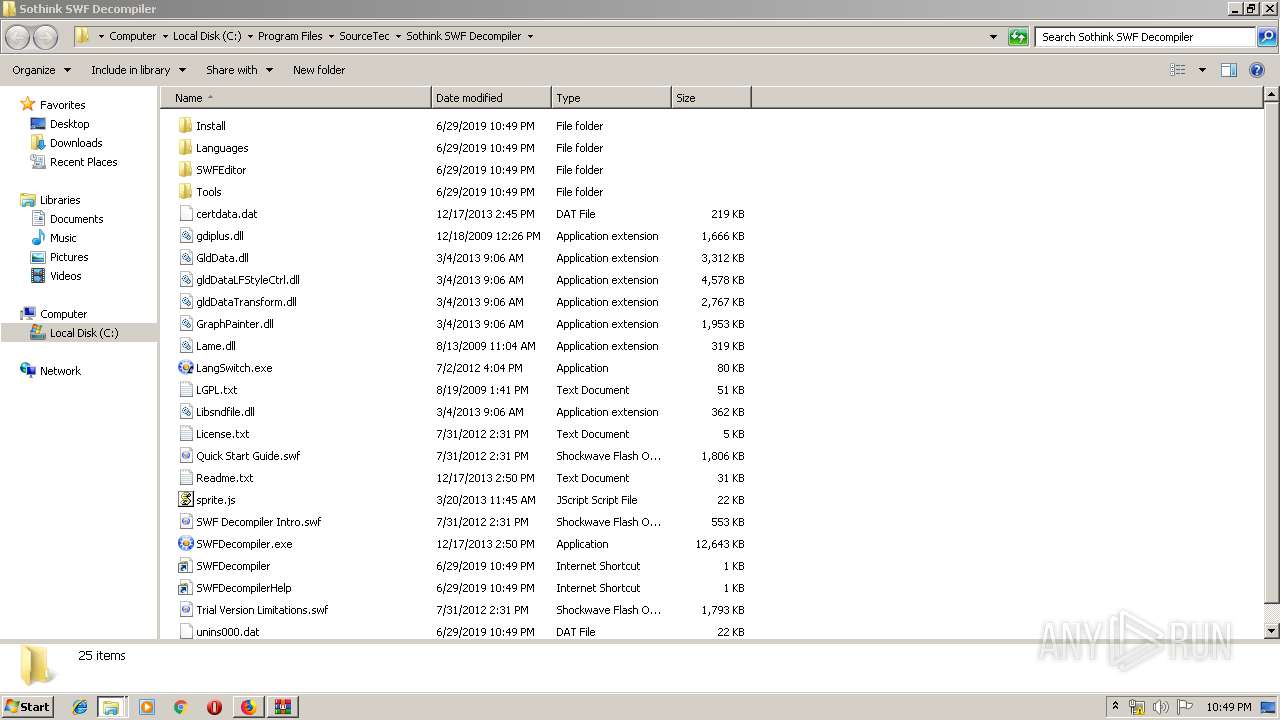Screen dimensions: 1280x720
Task: Select Network in navigation pane
Action: tap(60, 371)
